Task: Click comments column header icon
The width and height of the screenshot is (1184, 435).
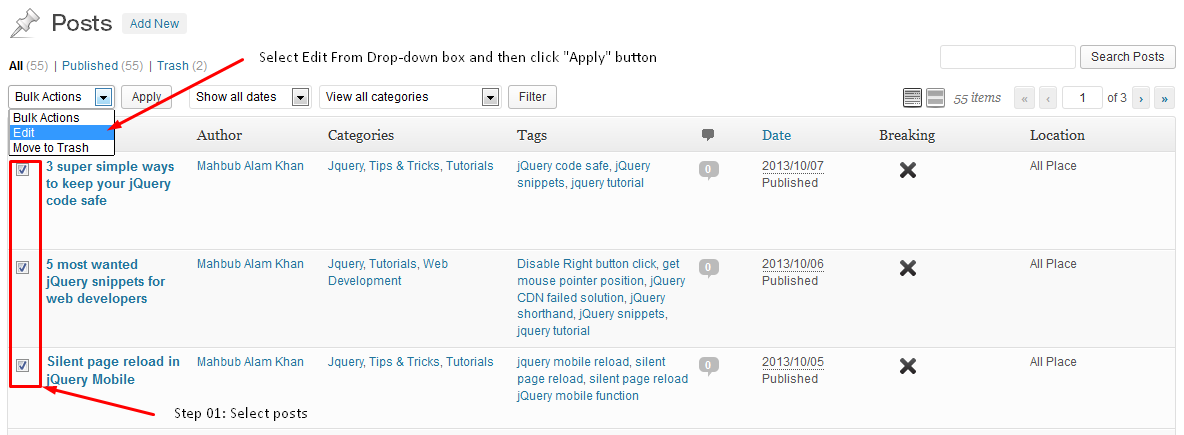Action: [708, 135]
